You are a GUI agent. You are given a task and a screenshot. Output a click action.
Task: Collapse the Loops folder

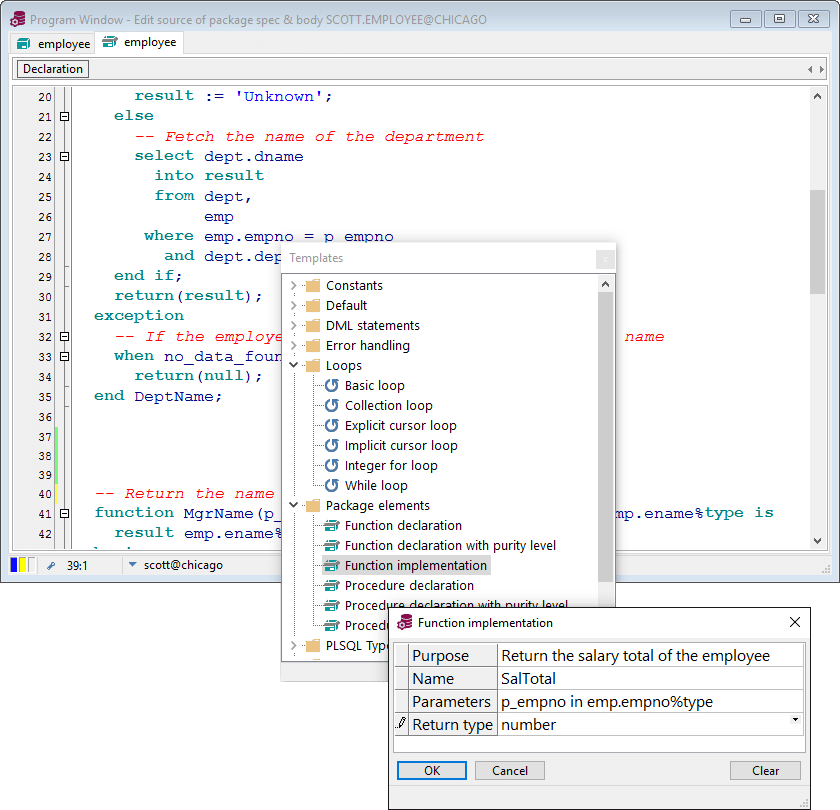pyautogui.click(x=294, y=365)
